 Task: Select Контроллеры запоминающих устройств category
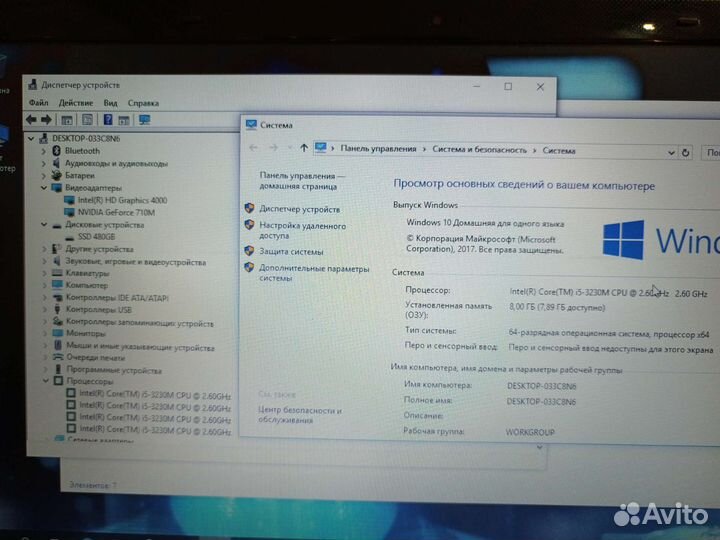(x=140, y=322)
